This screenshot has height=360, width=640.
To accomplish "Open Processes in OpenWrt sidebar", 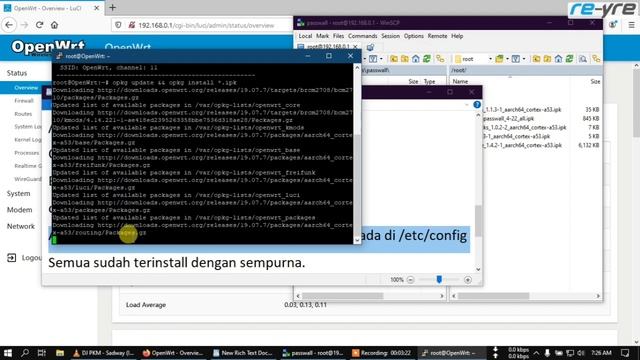I will pyautogui.click(x=27, y=153).
